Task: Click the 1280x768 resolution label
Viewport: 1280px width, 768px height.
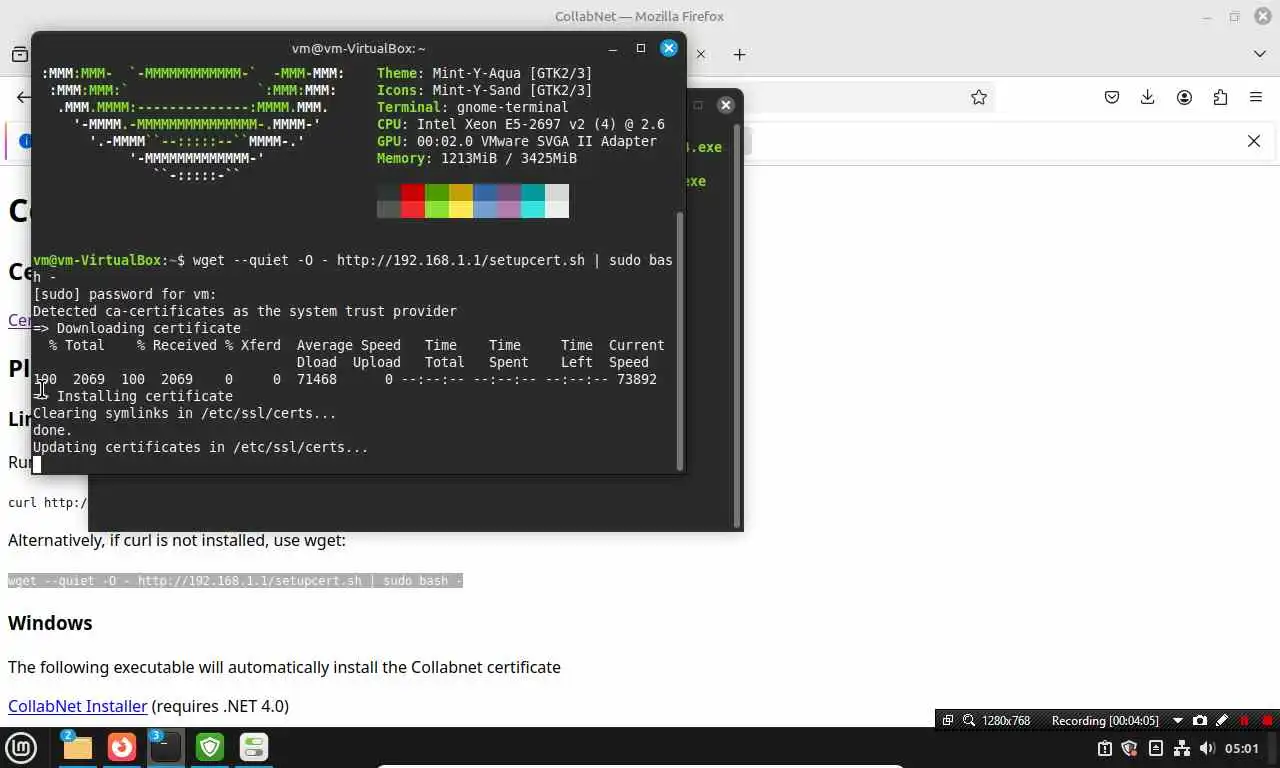Action: (x=1006, y=720)
